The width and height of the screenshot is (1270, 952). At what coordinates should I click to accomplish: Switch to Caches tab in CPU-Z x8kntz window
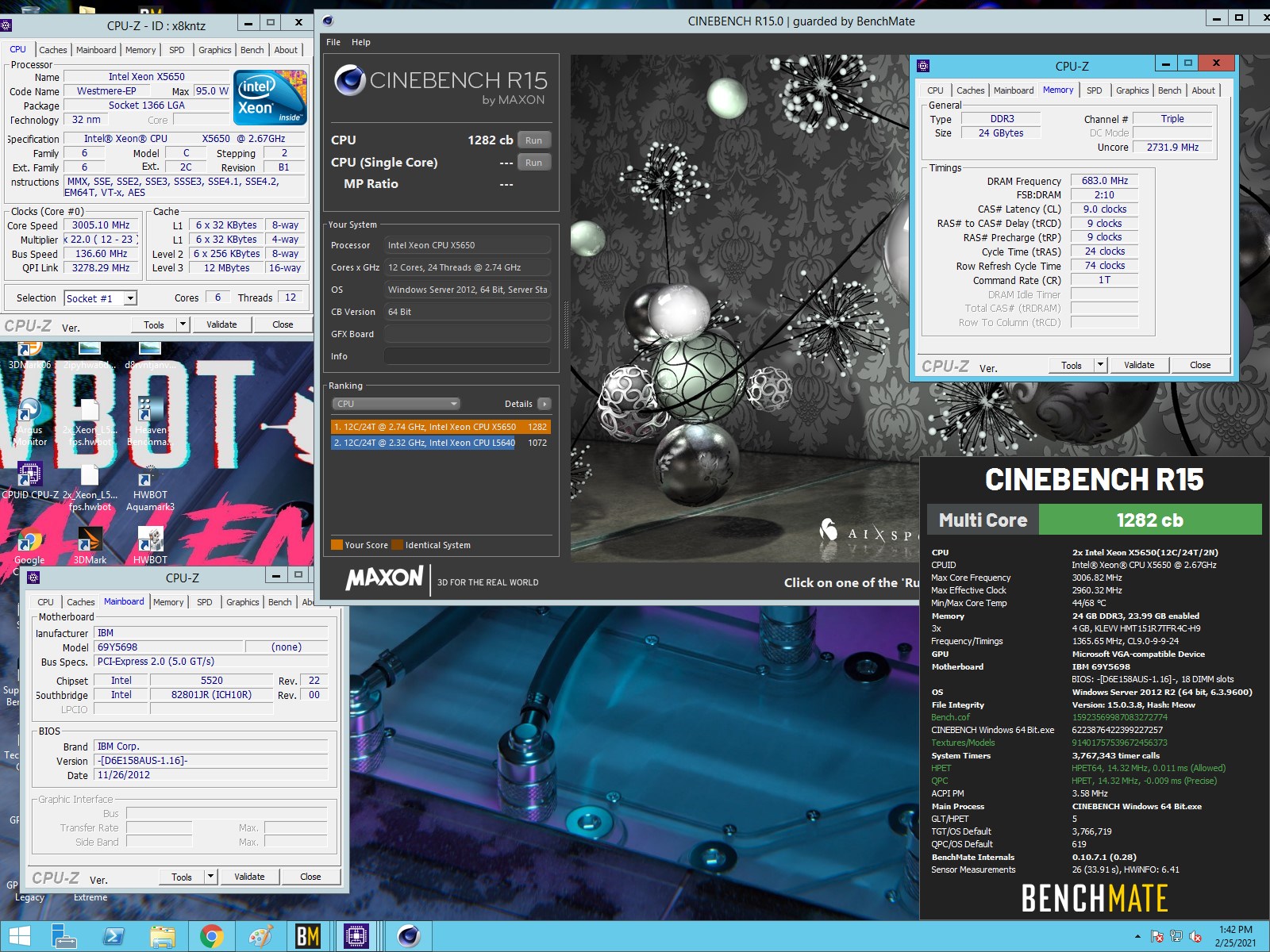53,50
